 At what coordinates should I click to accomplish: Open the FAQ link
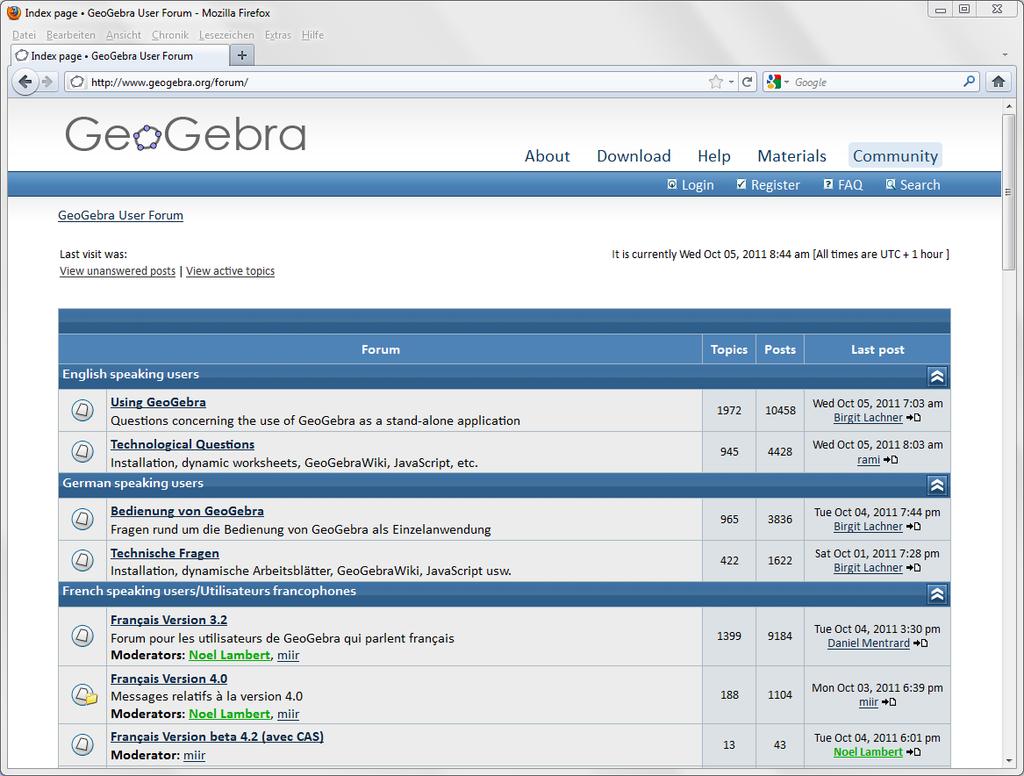843,185
